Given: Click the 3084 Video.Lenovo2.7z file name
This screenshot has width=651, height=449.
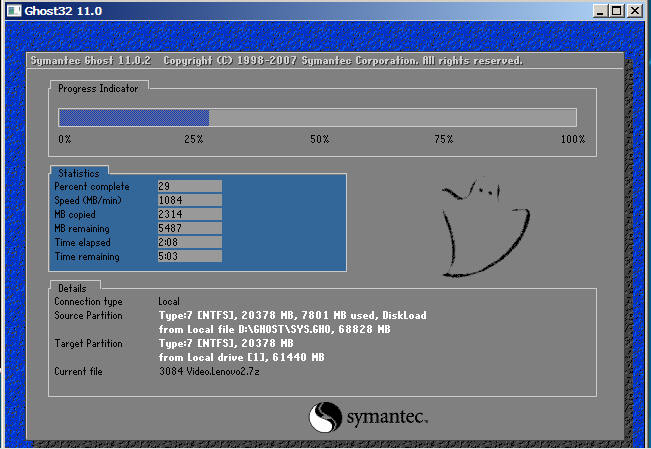Looking at the screenshot, I should pos(209,371).
